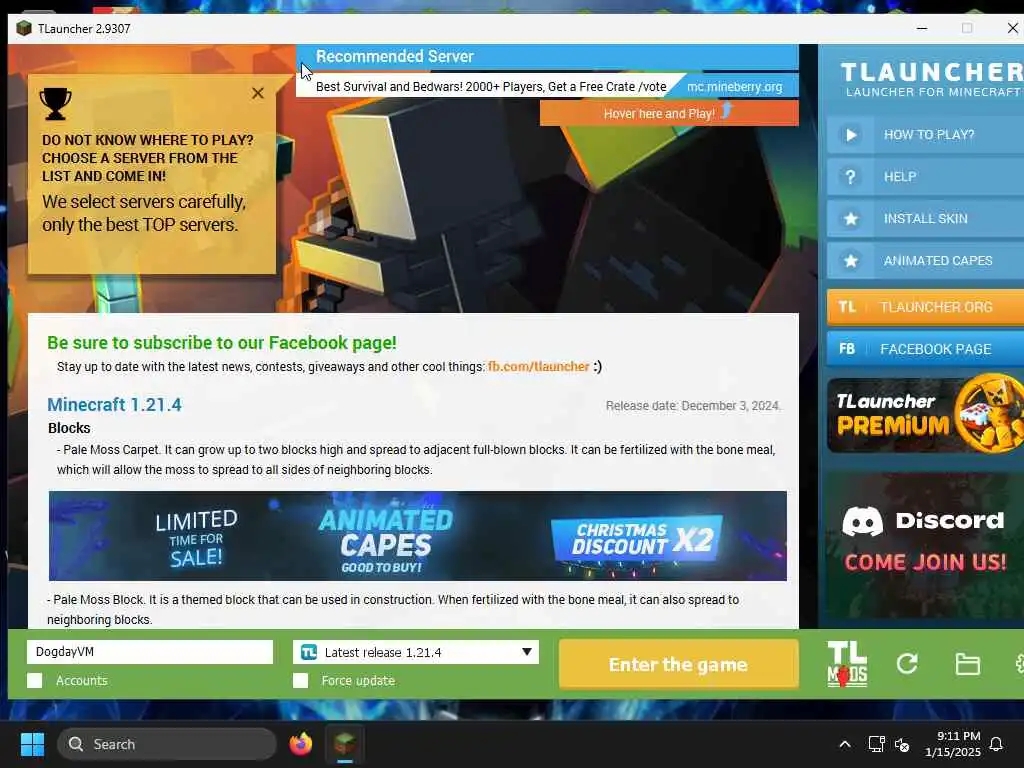Click the settings gear icon
1024x768 pixels.
click(1019, 664)
